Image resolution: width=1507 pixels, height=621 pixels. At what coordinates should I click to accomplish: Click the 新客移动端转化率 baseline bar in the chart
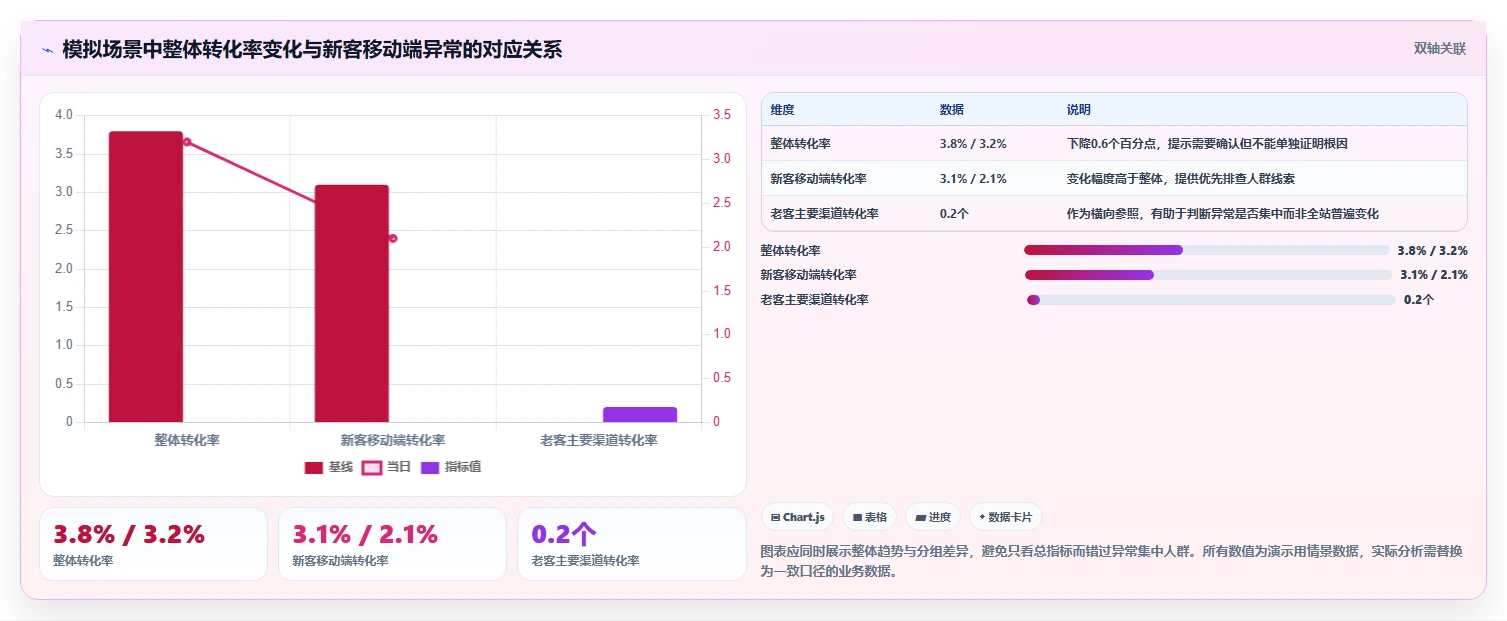pyautogui.click(x=351, y=303)
